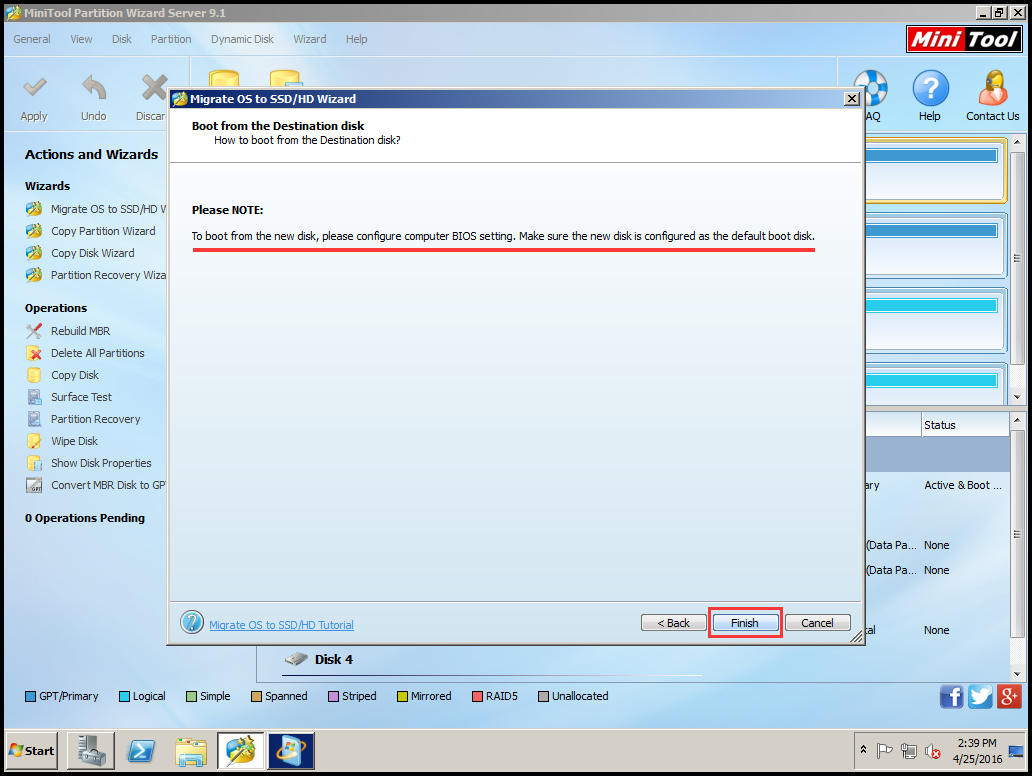This screenshot has height=776, width=1032.
Task: Close the Migrate OS wizard dialog
Action: pyautogui.click(x=852, y=99)
